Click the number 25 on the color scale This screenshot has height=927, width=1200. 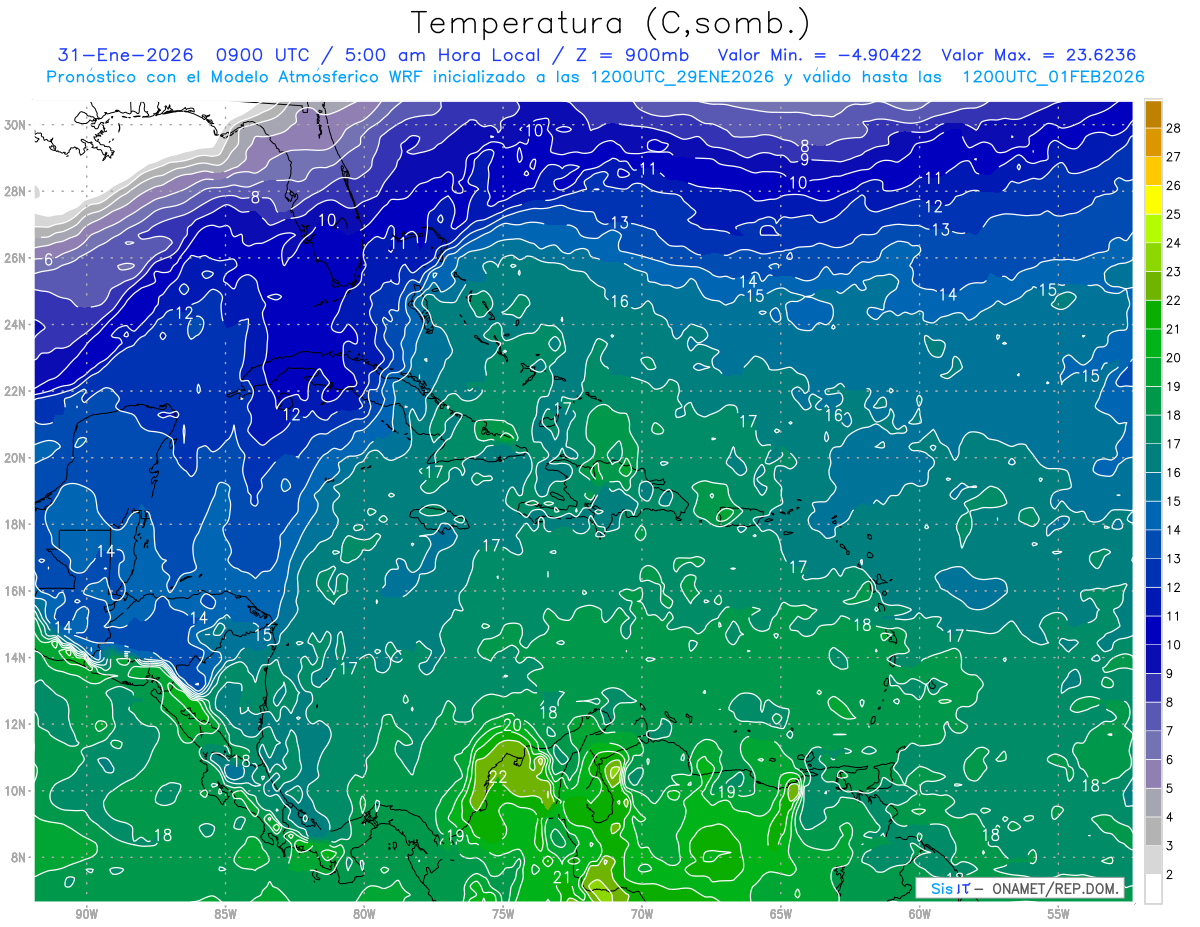coord(1174,214)
